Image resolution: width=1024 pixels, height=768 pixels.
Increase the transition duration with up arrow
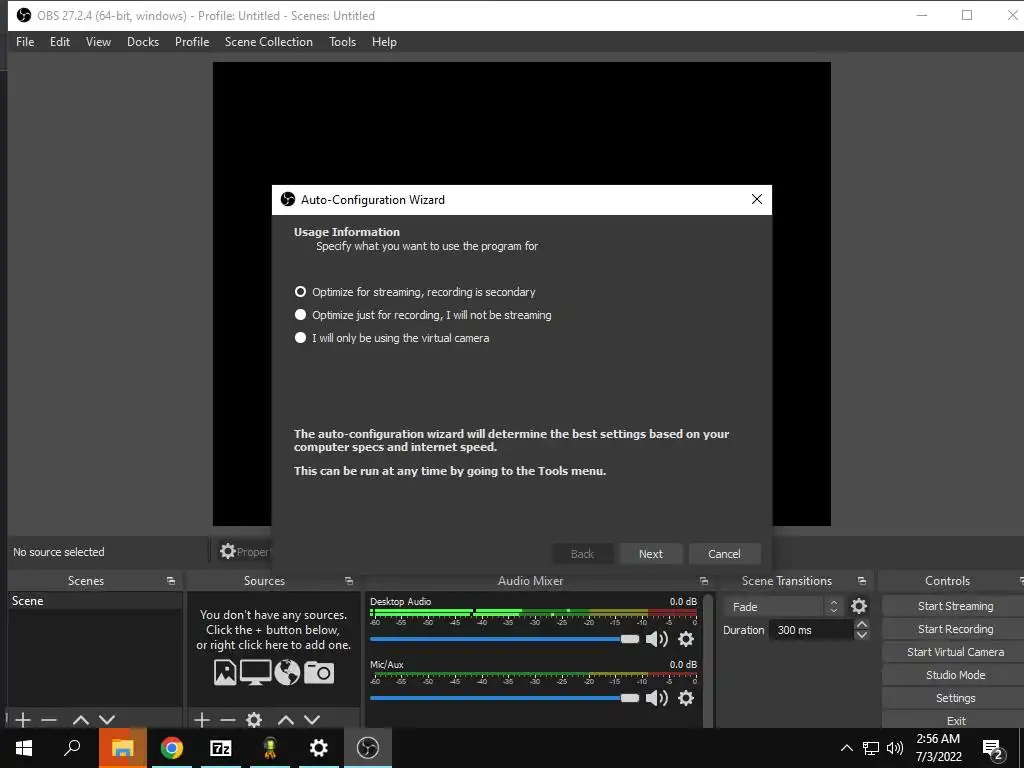(x=861, y=625)
